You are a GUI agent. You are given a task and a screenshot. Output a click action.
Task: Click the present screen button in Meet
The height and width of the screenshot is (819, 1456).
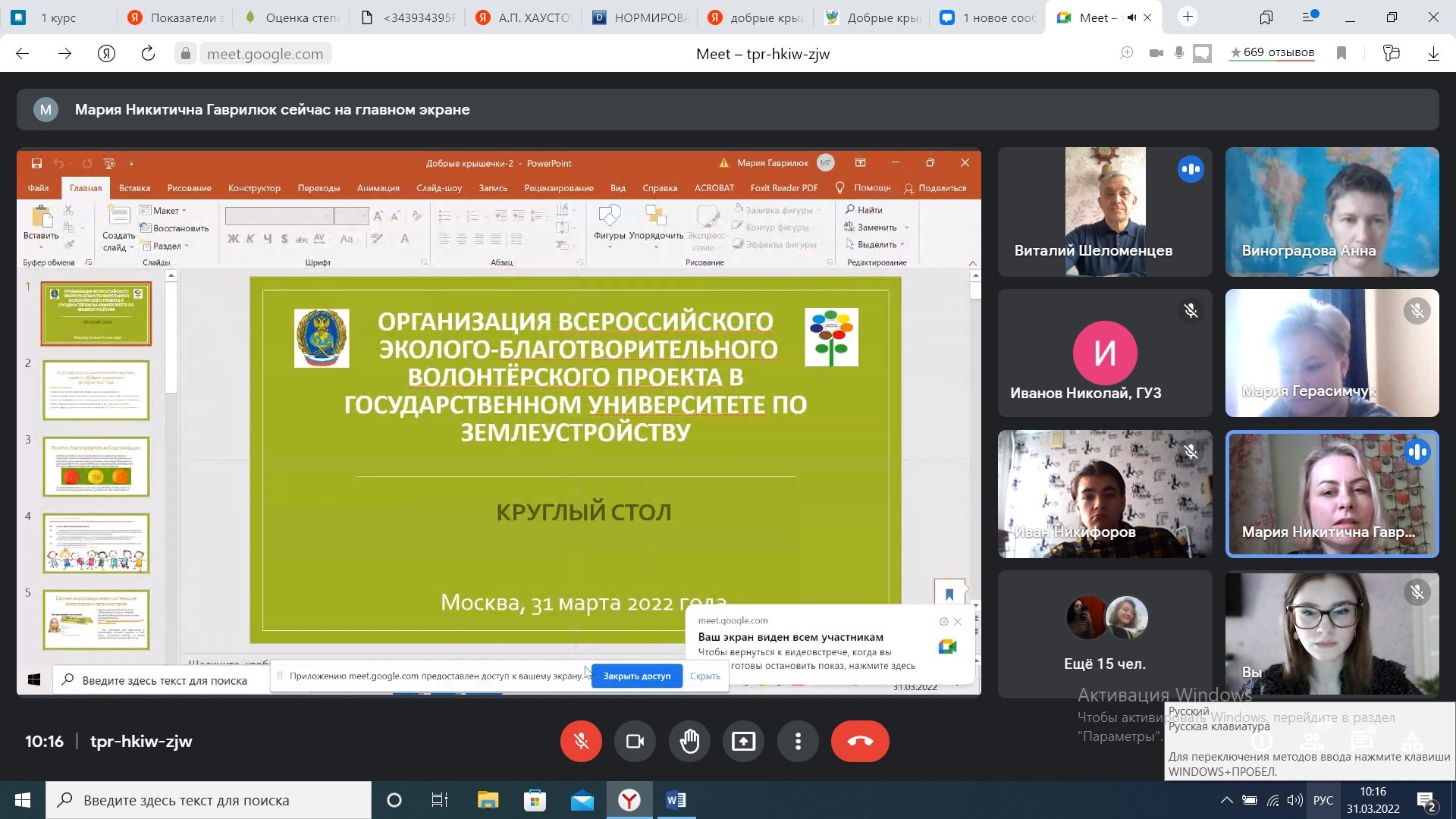pyautogui.click(x=743, y=741)
